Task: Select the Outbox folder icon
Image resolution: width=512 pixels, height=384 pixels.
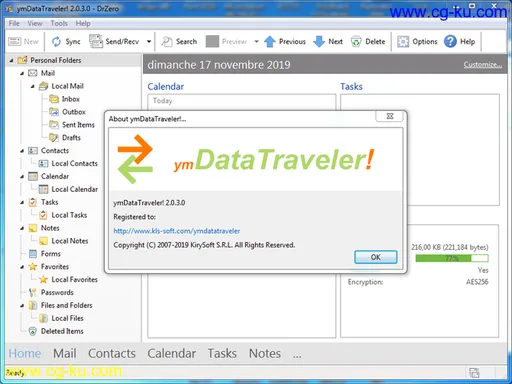Action: (54, 112)
